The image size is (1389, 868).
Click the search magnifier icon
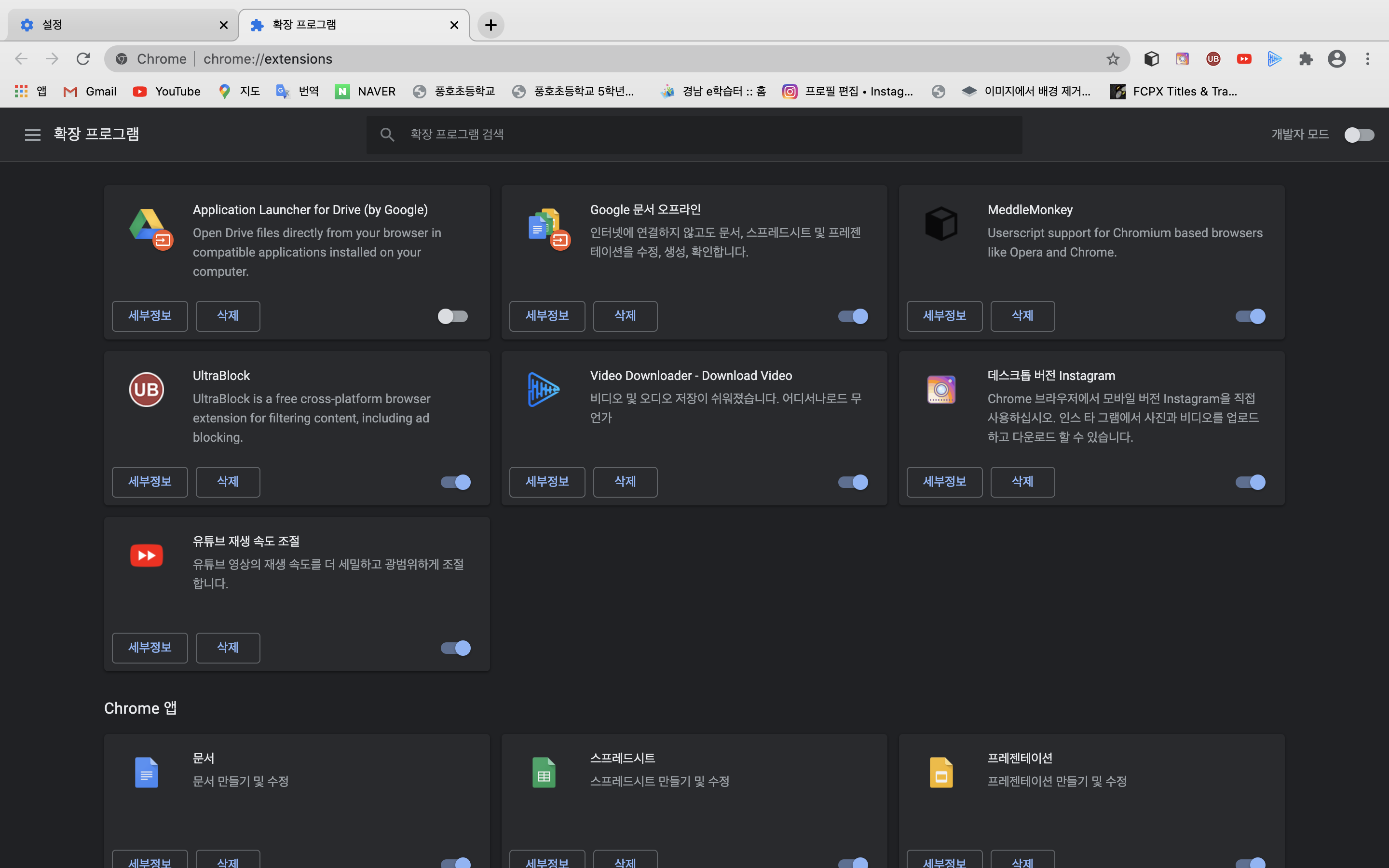coord(387,135)
